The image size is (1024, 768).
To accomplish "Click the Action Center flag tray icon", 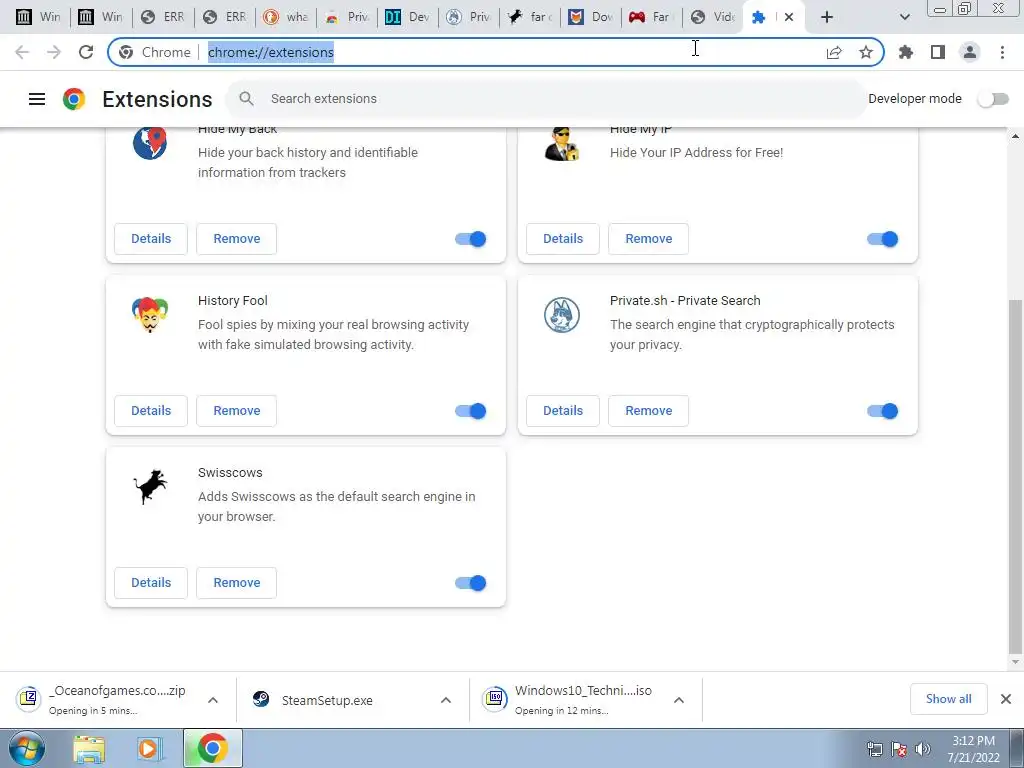I will pyautogui.click(x=899, y=749).
